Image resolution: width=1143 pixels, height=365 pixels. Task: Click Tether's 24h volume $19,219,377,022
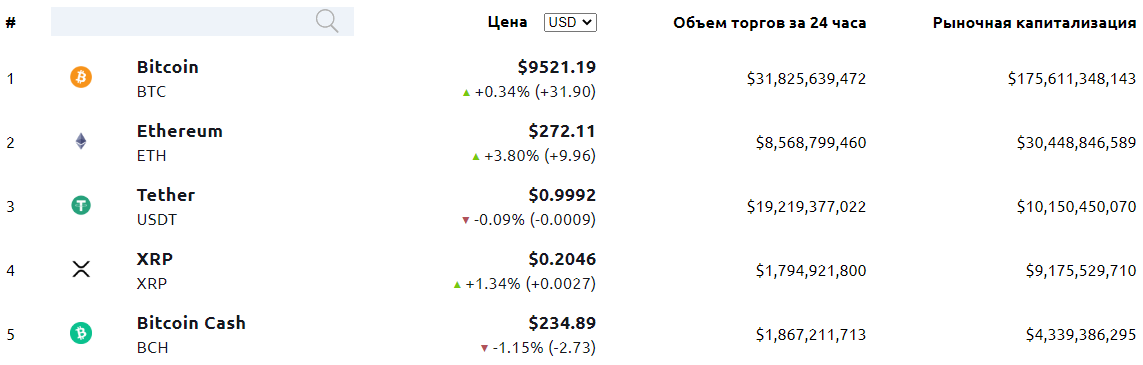pyautogui.click(x=806, y=207)
